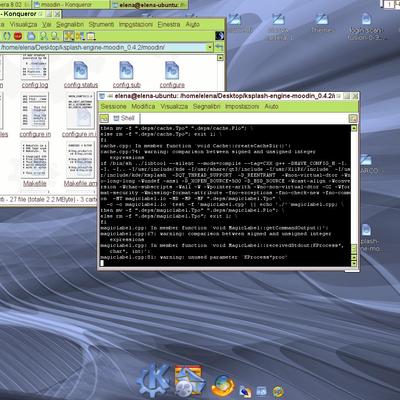Image resolution: width=400 pixels, height=400 pixels.
Task: Open Vai menu in Konqueror
Action: (47, 25)
